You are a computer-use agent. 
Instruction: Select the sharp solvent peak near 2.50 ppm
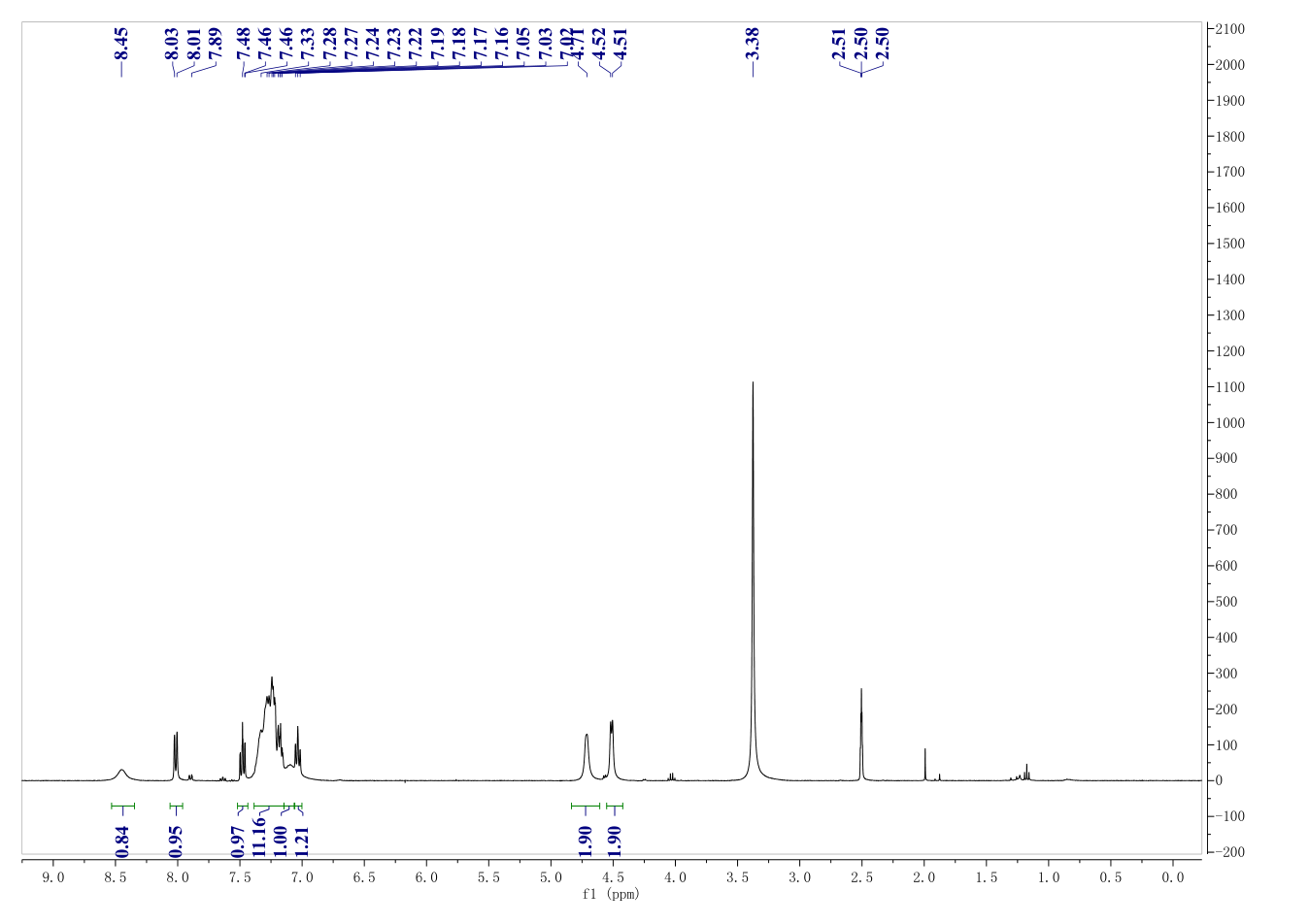tap(861, 735)
